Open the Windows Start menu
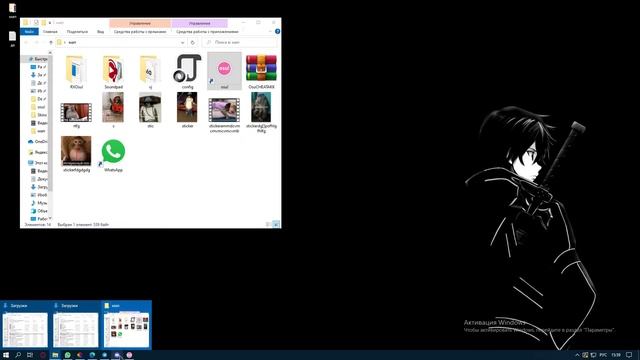 pyautogui.click(x=6, y=355)
